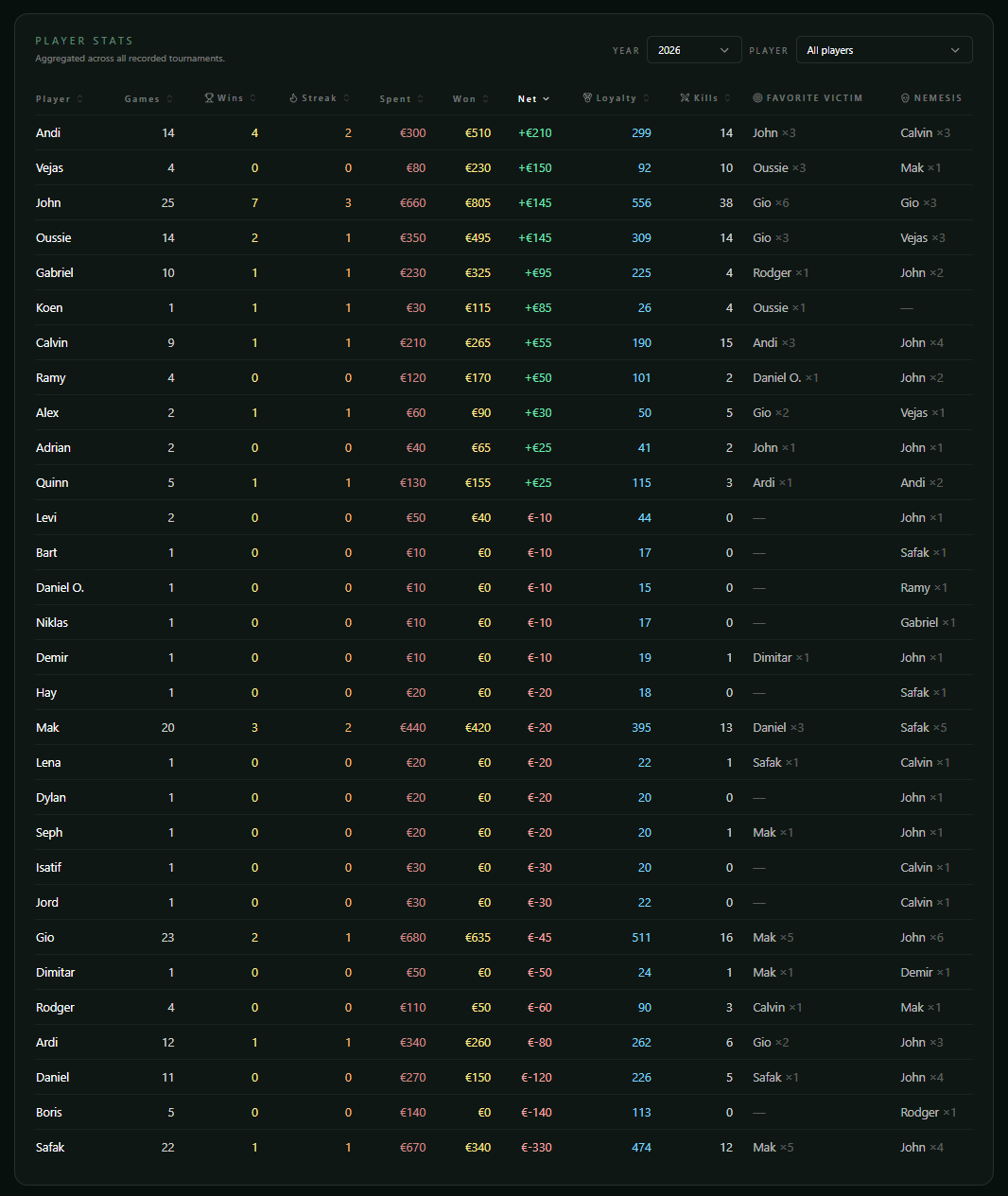This screenshot has width=1008, height=1196.
Task: Sort by Streak column header
Action: pos(320,98)
